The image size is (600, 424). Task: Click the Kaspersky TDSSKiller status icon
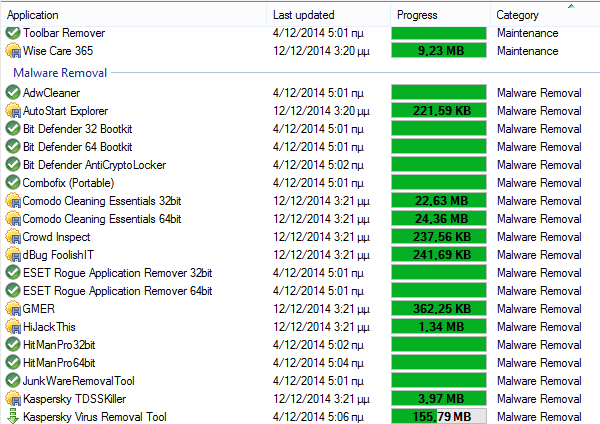coord(13,398)
